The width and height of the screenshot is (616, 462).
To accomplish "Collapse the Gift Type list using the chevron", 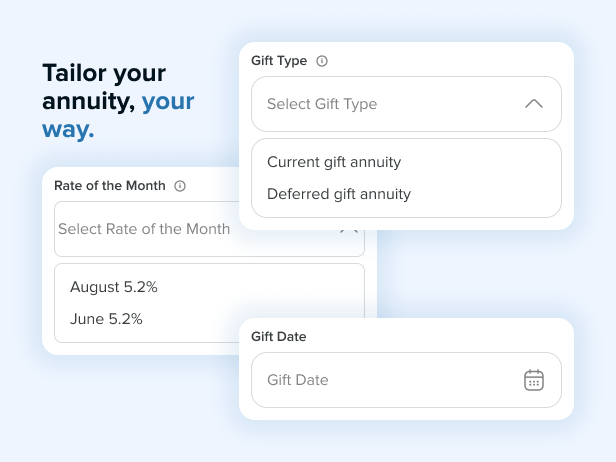I will 534,104.
